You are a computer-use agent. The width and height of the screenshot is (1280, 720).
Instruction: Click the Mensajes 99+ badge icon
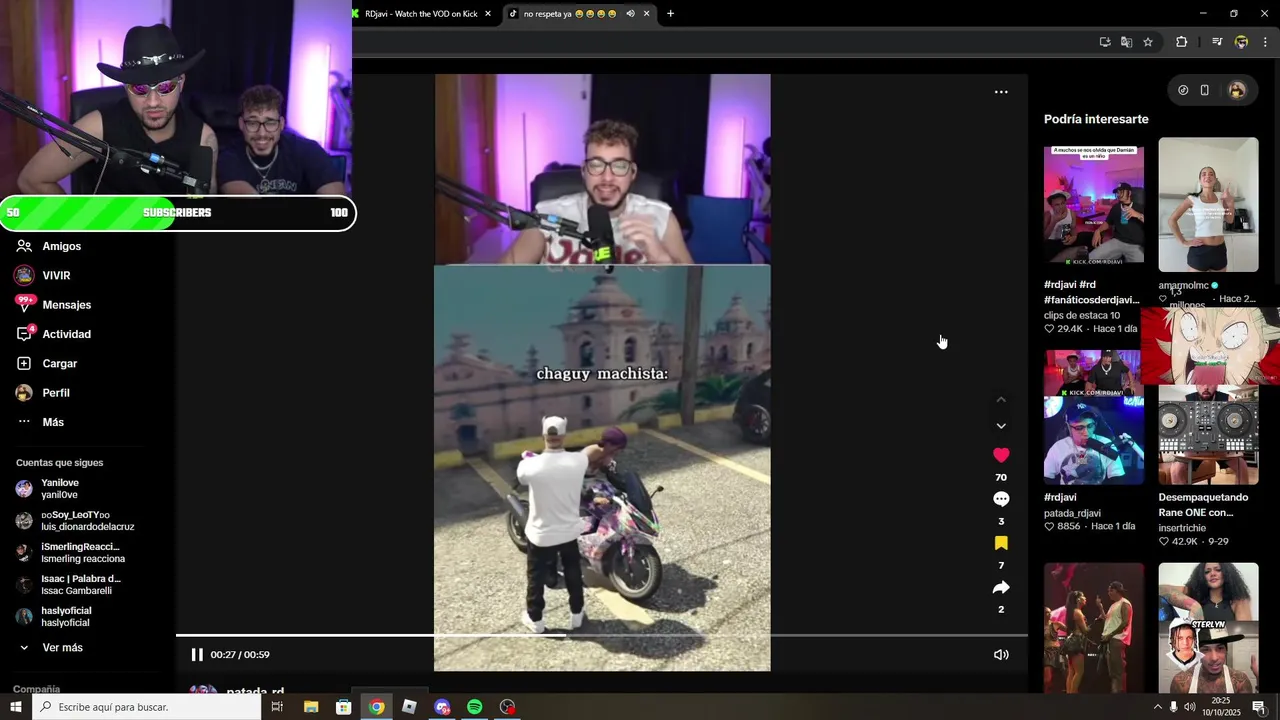tap(24, 303)
